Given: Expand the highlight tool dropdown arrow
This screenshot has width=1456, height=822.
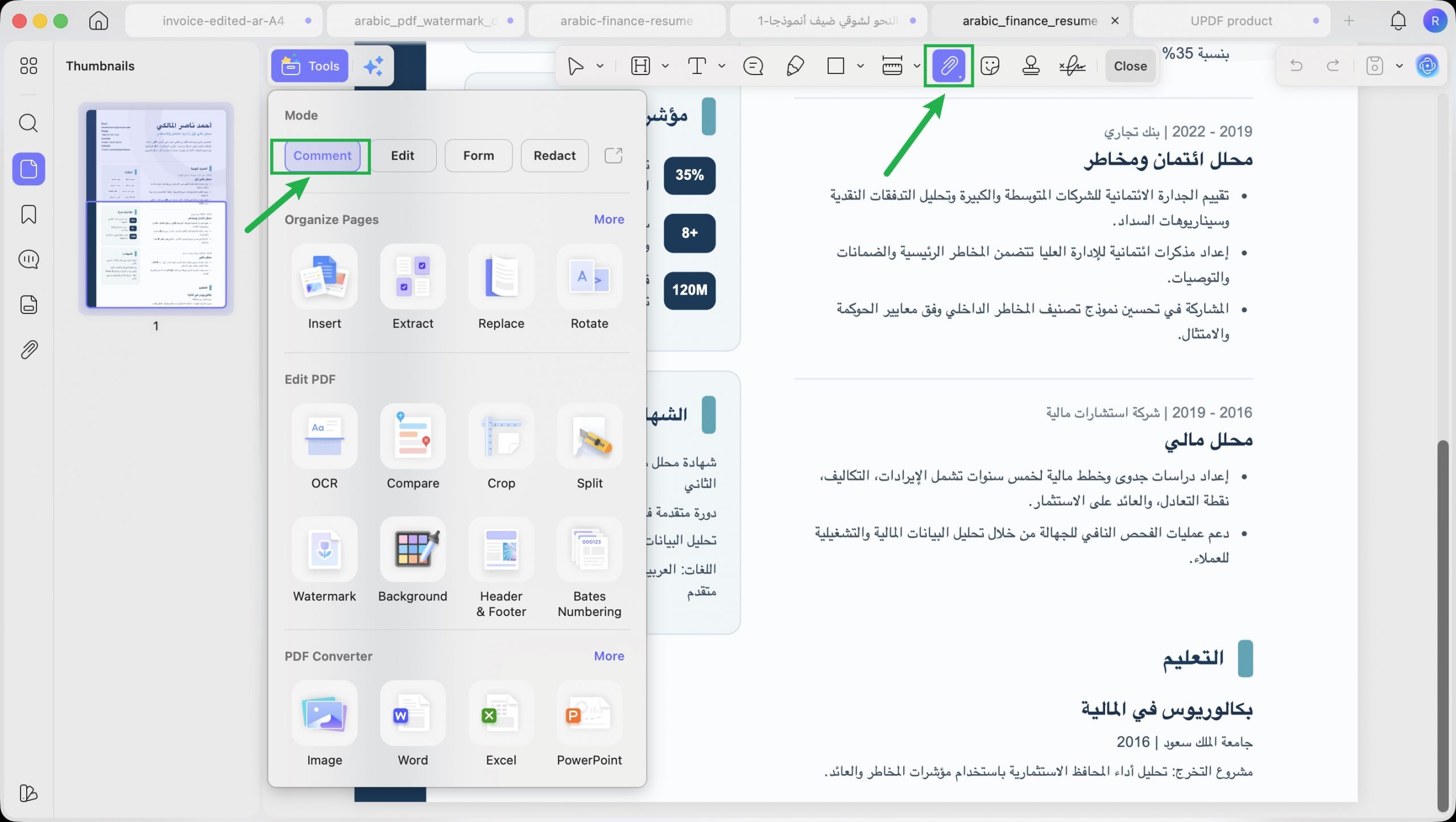Looking at the screenshot, I should coord(665,66).
